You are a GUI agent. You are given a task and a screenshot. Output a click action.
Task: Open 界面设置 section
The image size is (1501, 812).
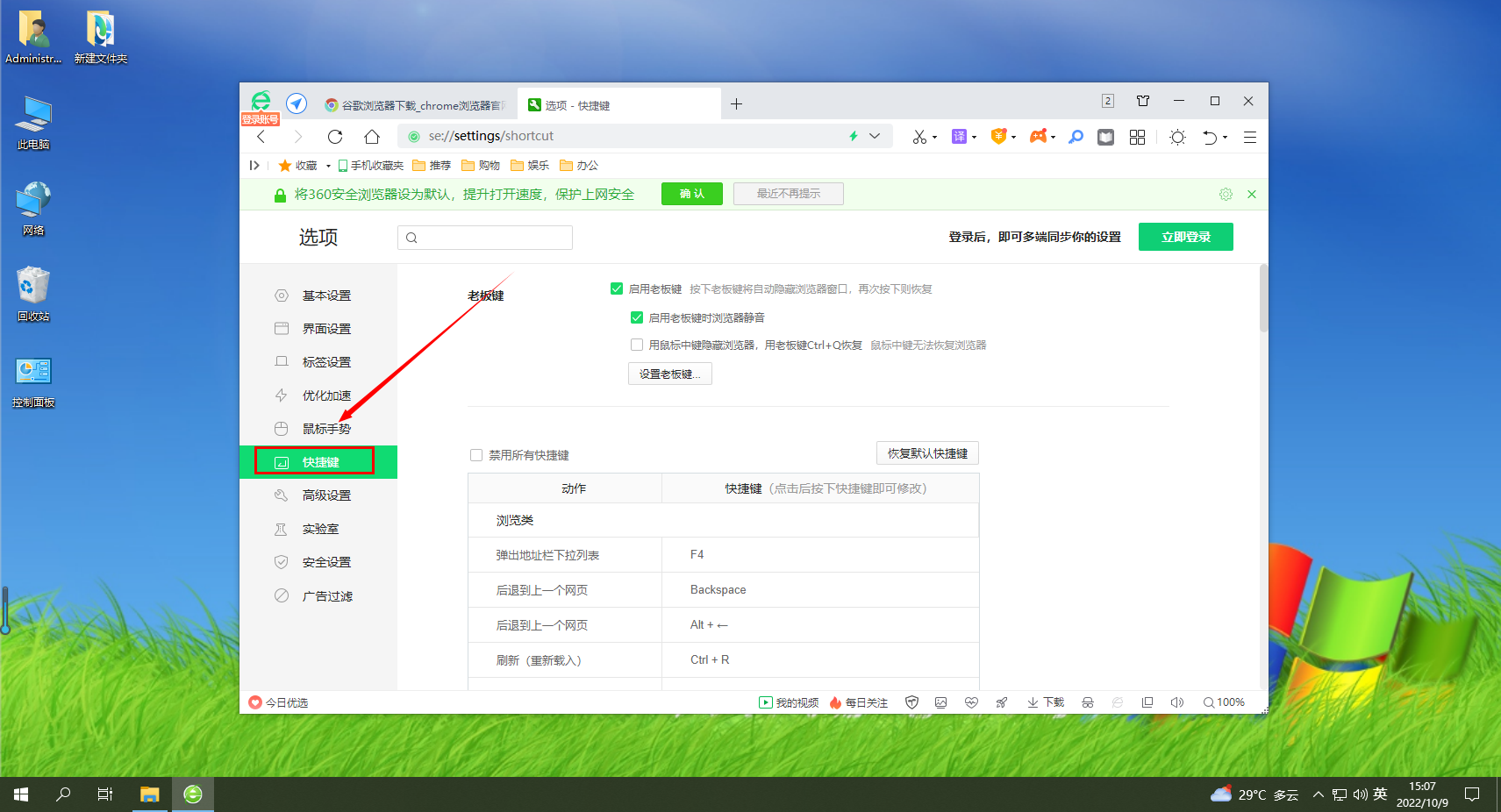click(x=318, y=329)
